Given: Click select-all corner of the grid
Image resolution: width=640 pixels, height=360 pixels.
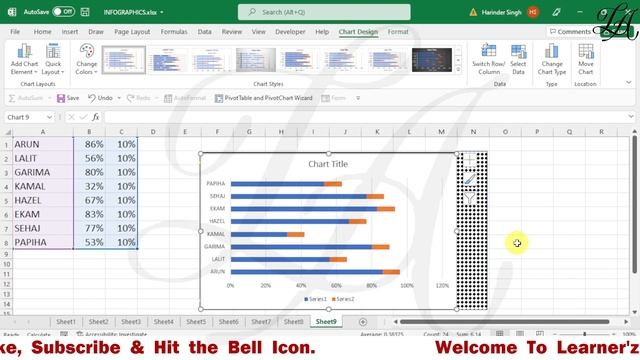Looking at the screenshot, I should click(x=7, y=132).
